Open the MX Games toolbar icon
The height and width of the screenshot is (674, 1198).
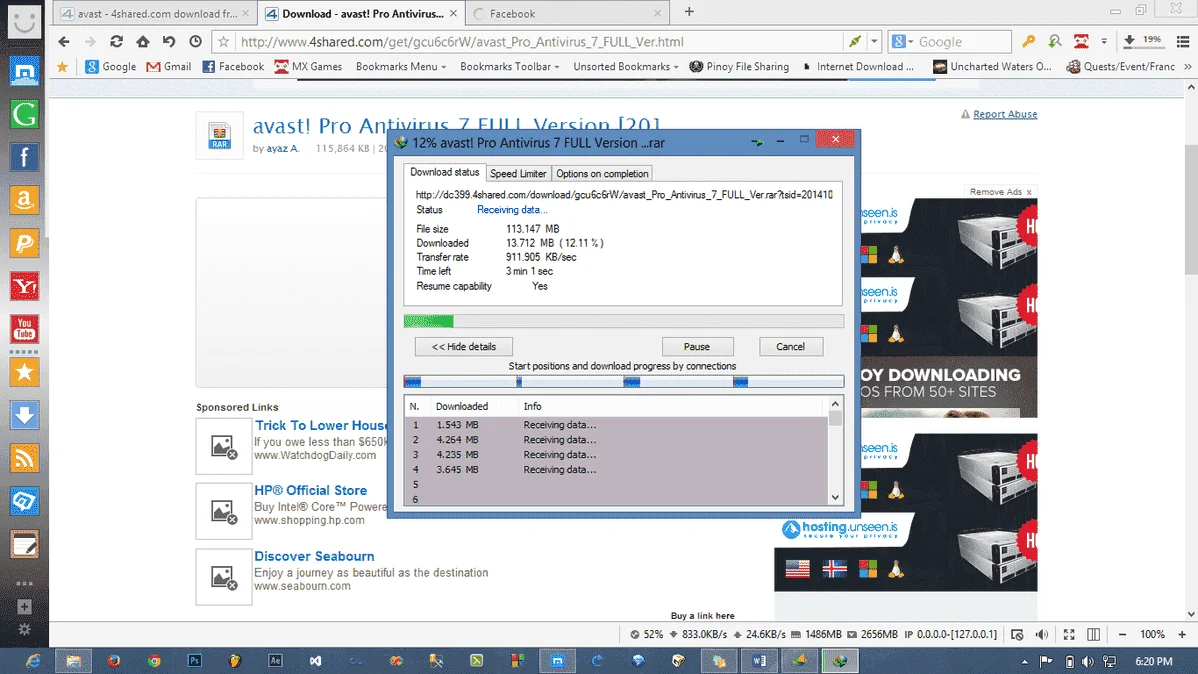click(1081, 42)
